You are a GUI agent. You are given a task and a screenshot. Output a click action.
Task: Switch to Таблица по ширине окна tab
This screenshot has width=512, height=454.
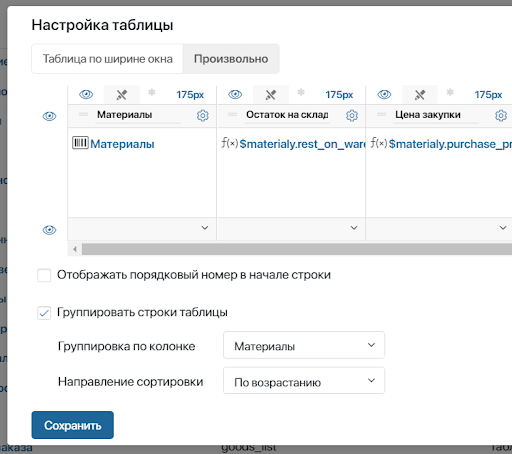click(107, 59)
